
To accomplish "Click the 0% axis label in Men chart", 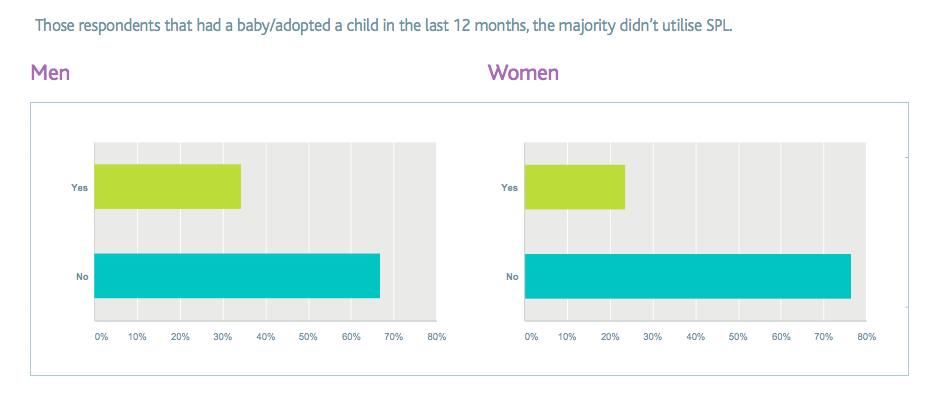I will pos(101,337).
